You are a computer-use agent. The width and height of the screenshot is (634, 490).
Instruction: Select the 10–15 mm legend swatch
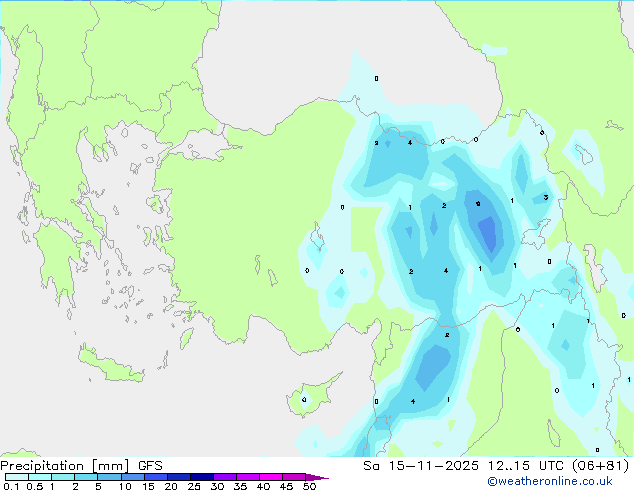click(x=132, y=477)
